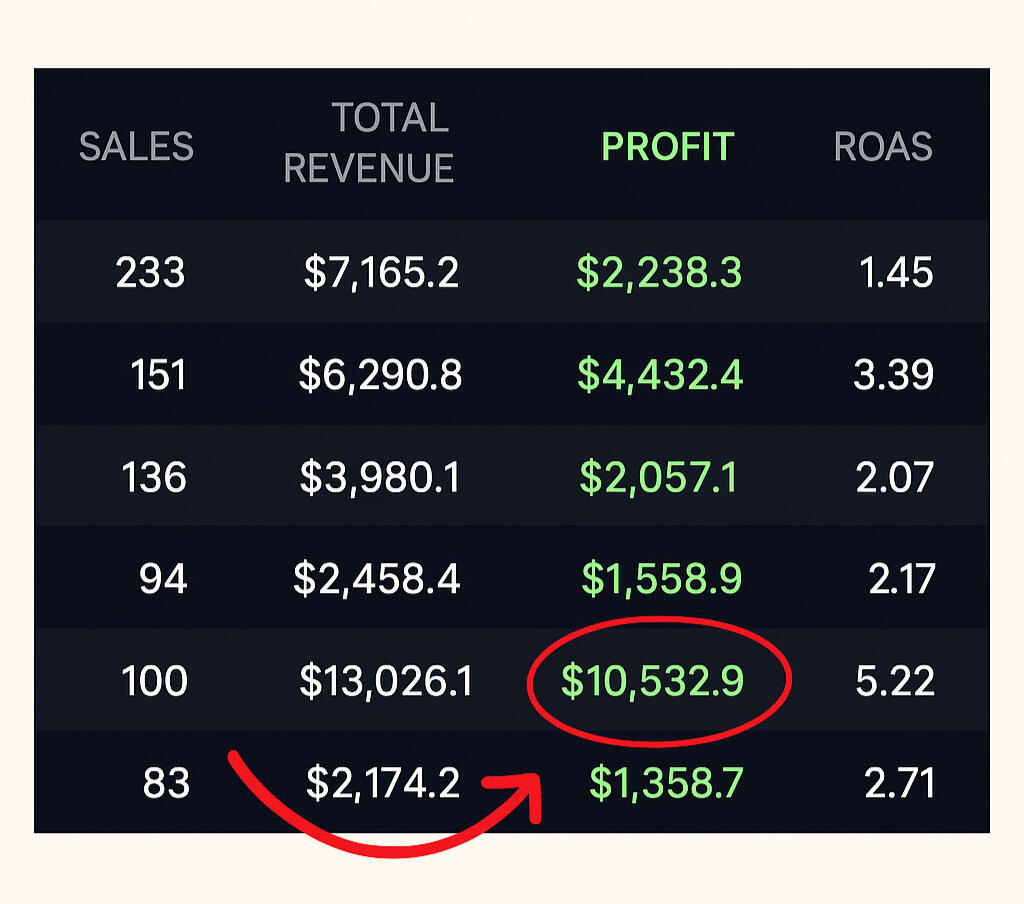The image size is (1024, 904).
Task: Click the $7,165.2 revenue value
Action: click(x=381, y=272)
